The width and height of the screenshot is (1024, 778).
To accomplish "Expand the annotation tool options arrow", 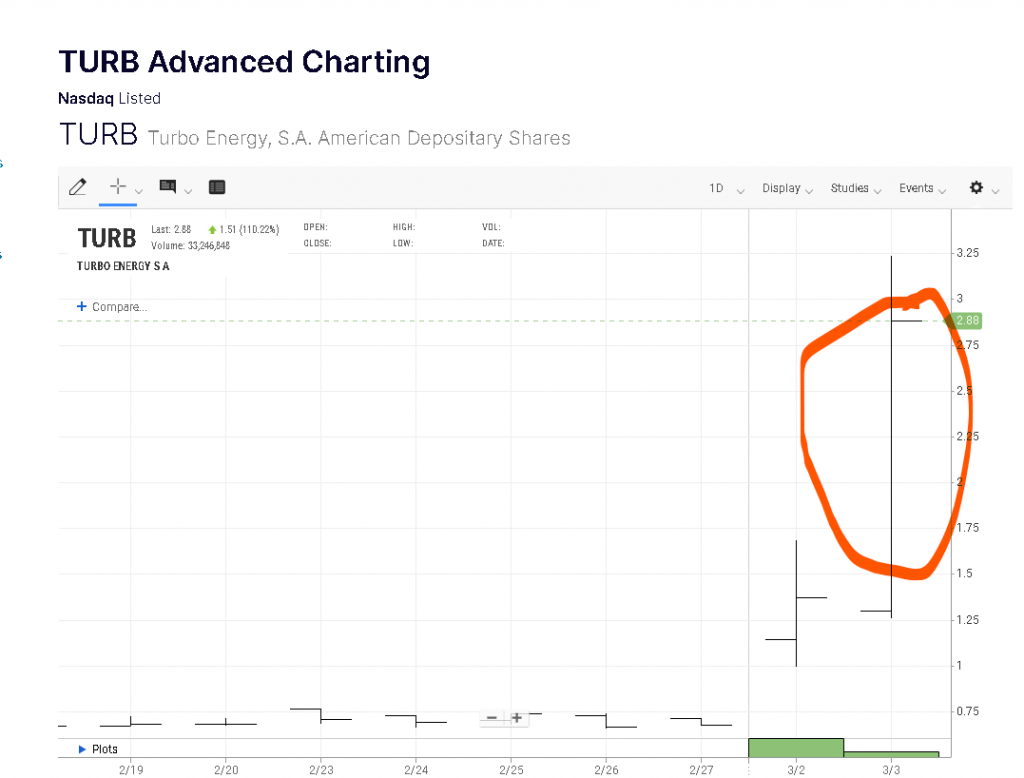I will pyautogui.click(x=188, y=190).
